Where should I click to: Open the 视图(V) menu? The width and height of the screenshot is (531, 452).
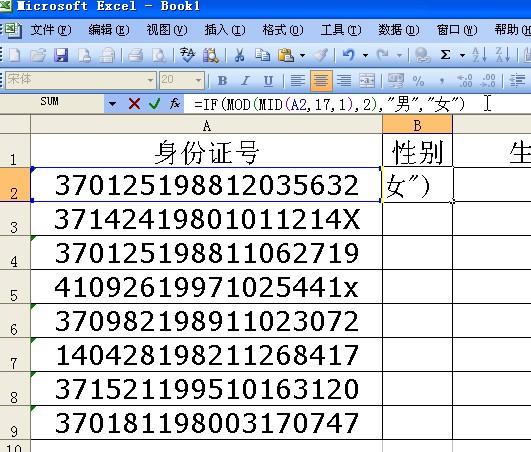167,30
